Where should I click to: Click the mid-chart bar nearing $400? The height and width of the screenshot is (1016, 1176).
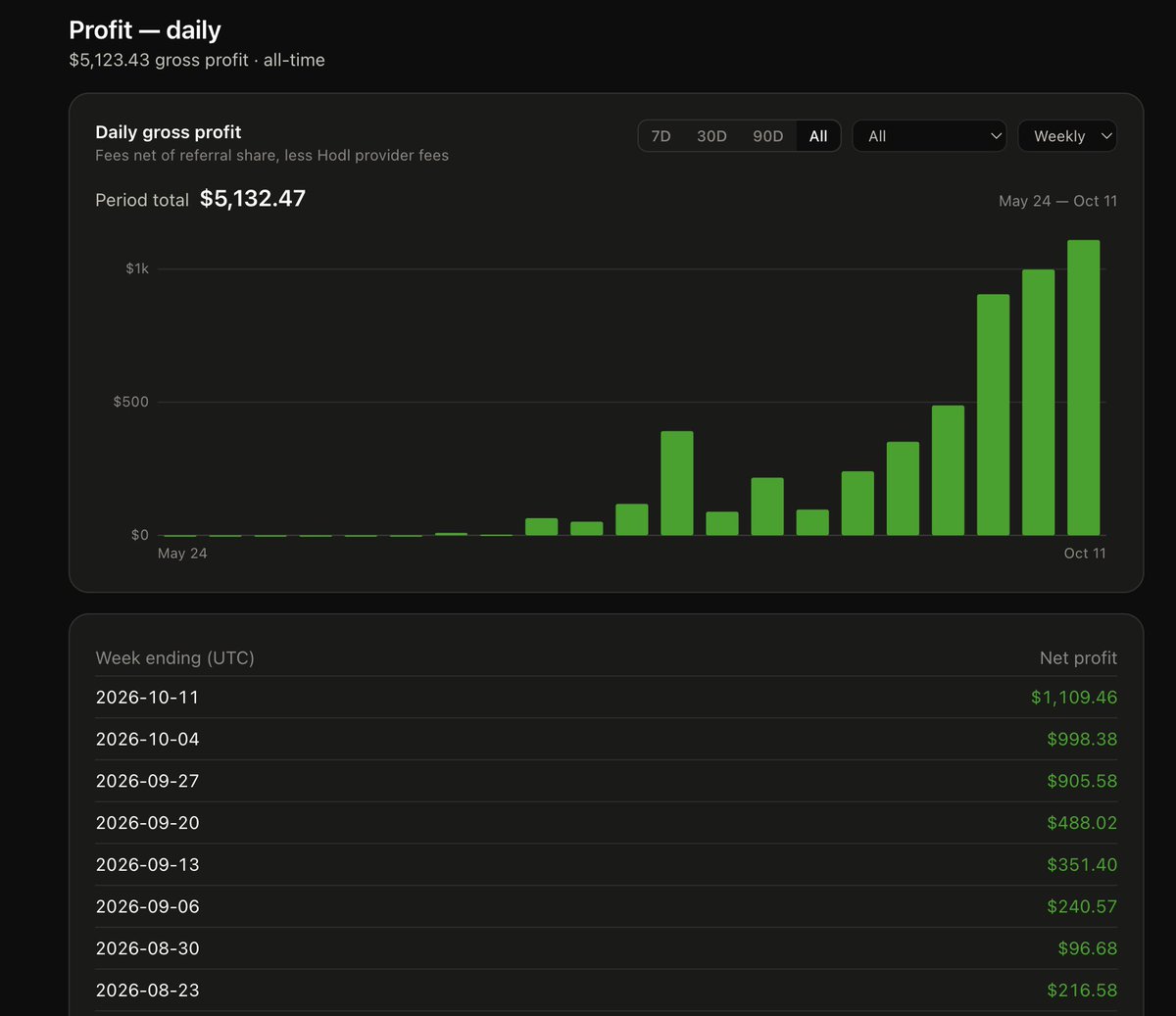tap(677, 483)
